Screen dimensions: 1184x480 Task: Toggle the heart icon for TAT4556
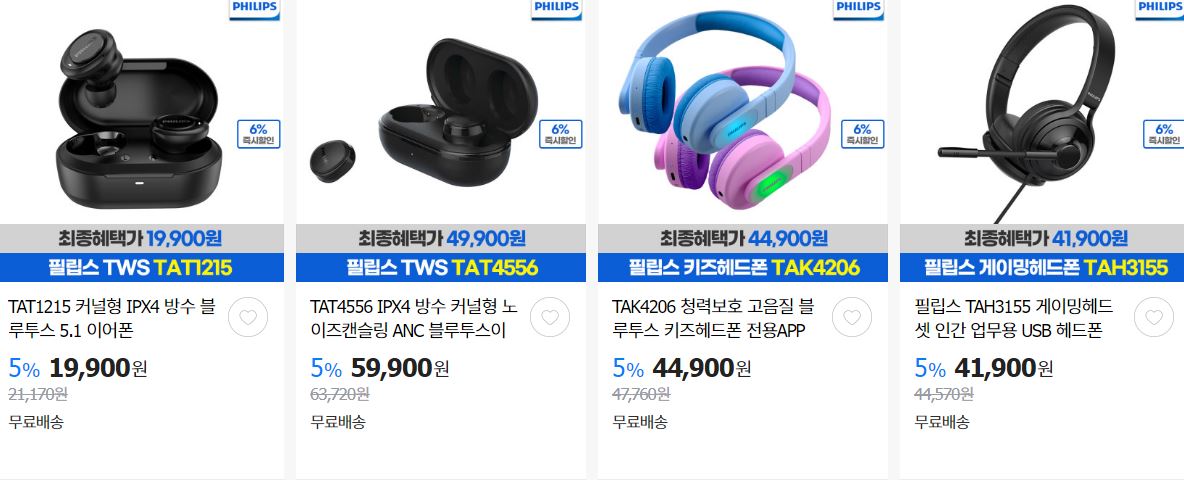point(550,317)
